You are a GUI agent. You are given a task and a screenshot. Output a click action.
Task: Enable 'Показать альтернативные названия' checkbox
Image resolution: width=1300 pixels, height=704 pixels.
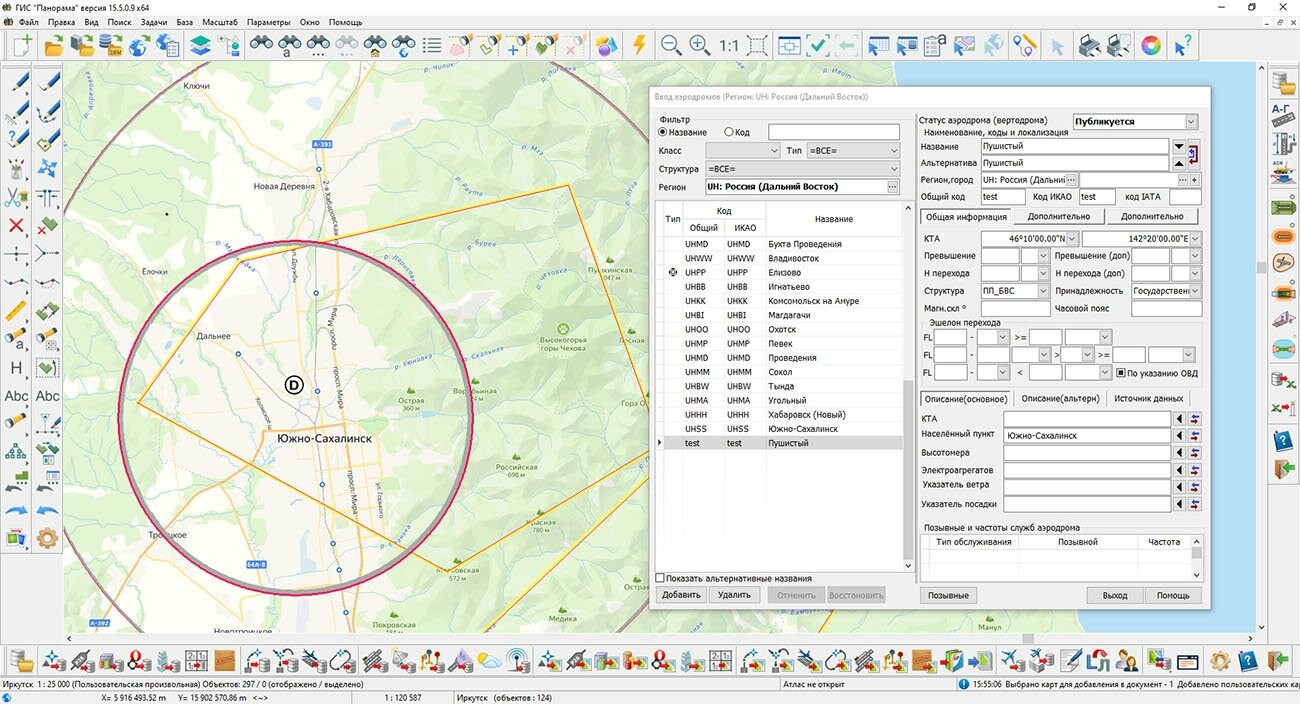[660, 578]
